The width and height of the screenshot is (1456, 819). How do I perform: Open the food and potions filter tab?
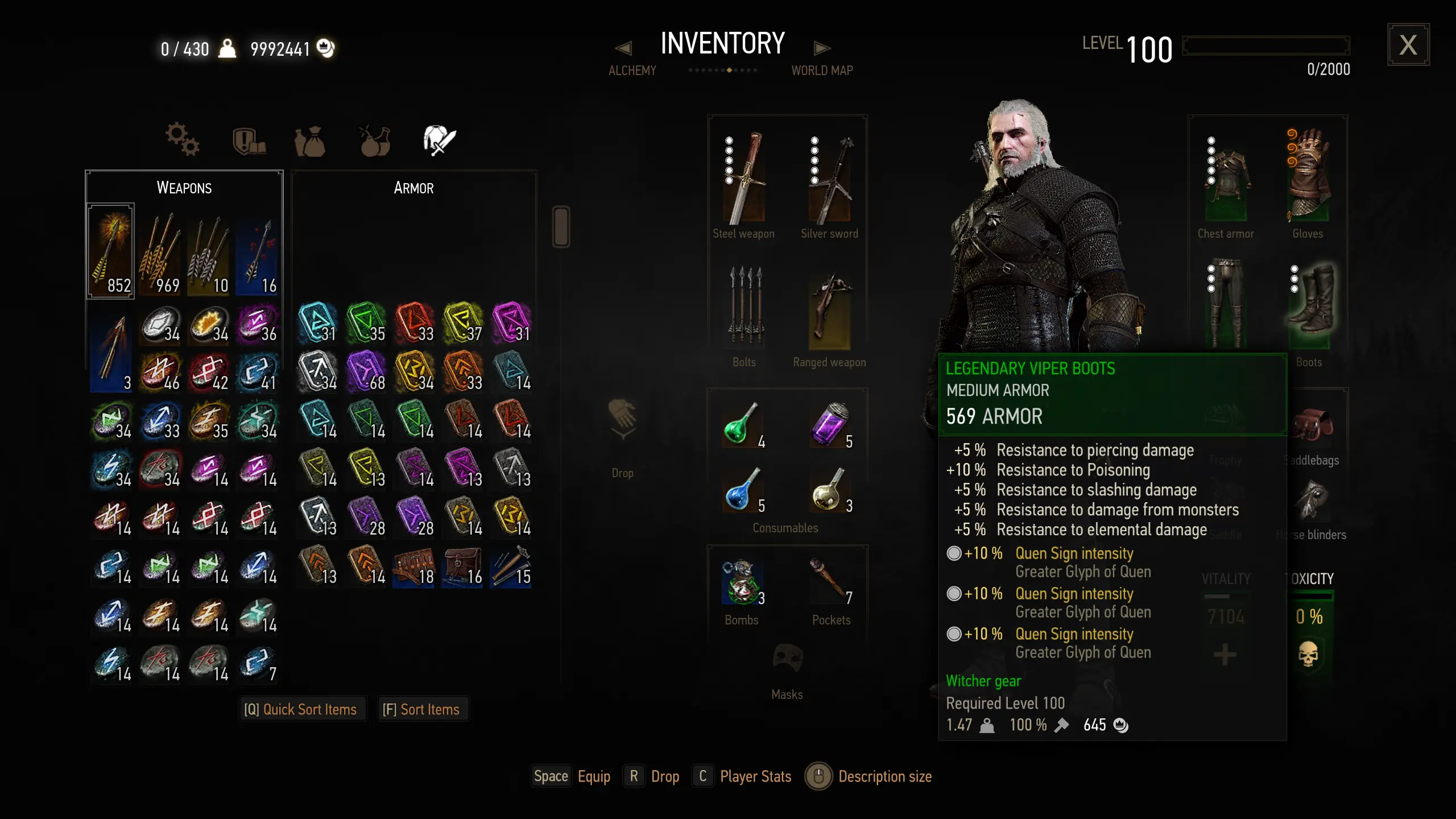(x=375, y=140)
